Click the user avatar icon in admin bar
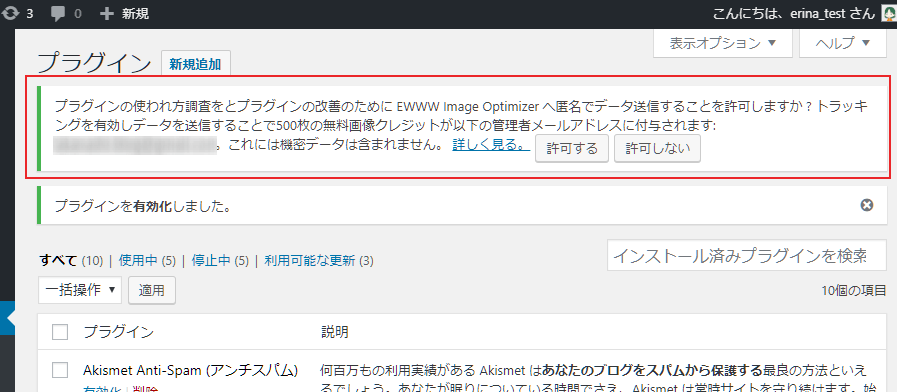 pos(889,14)
